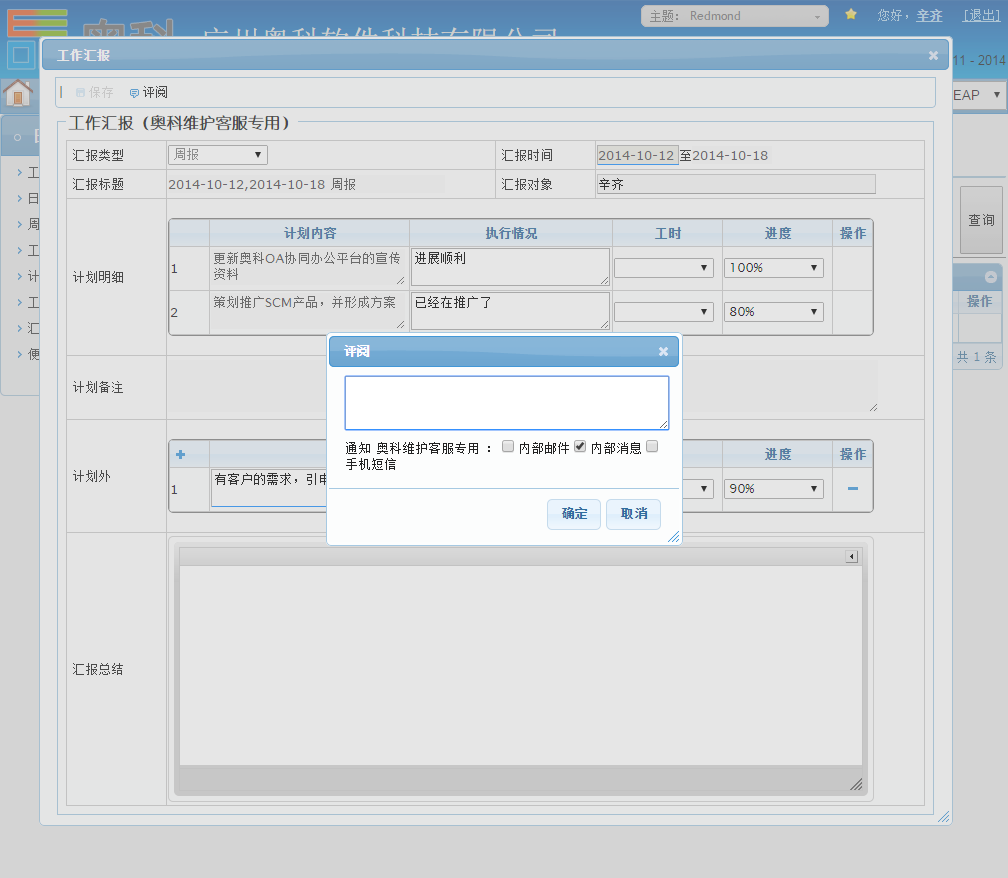Screen dimensions: 1008x878
Task: Open the 工时 dropdown for plan row 2
Action: tap(664, 312)
